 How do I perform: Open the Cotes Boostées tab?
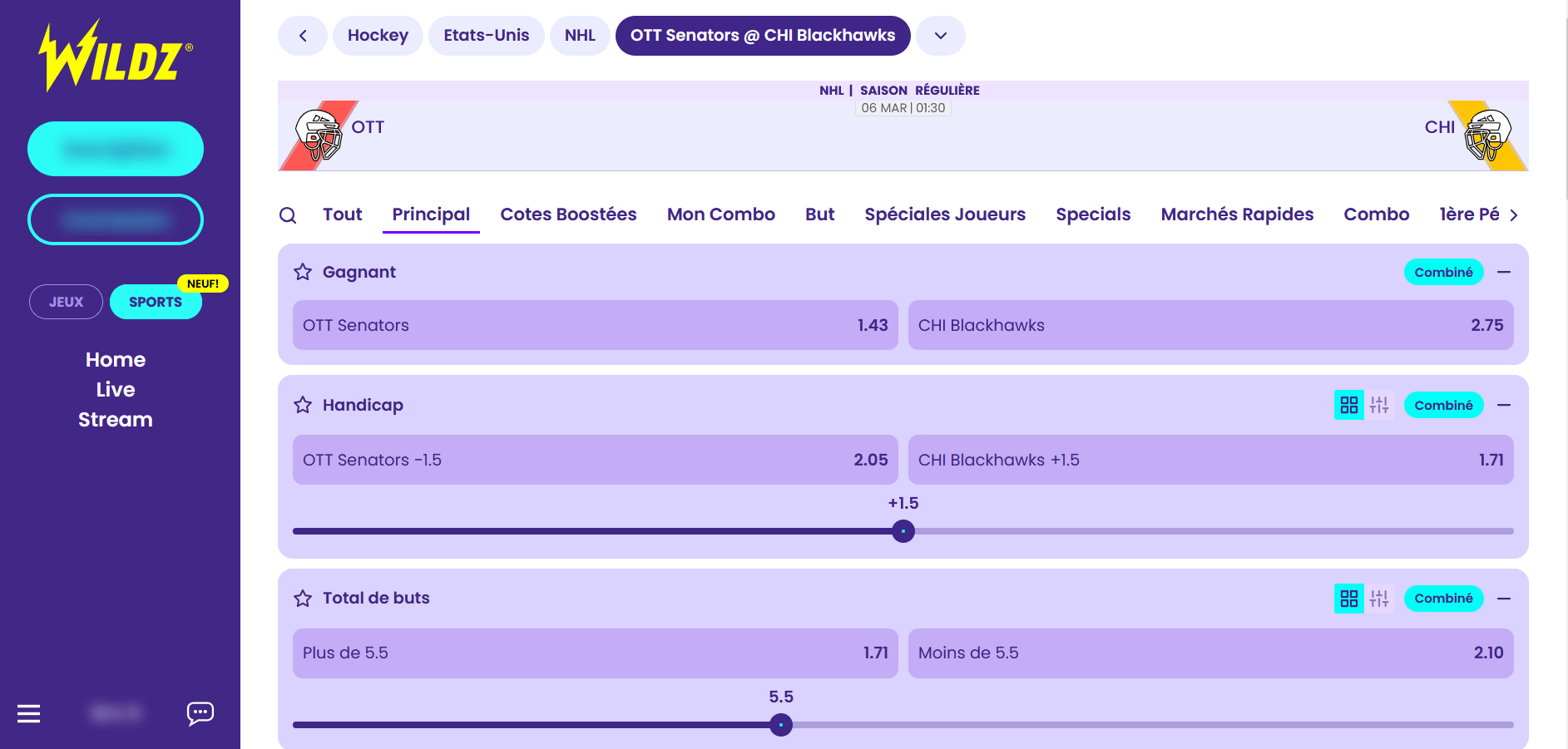(x=568, y=214)
